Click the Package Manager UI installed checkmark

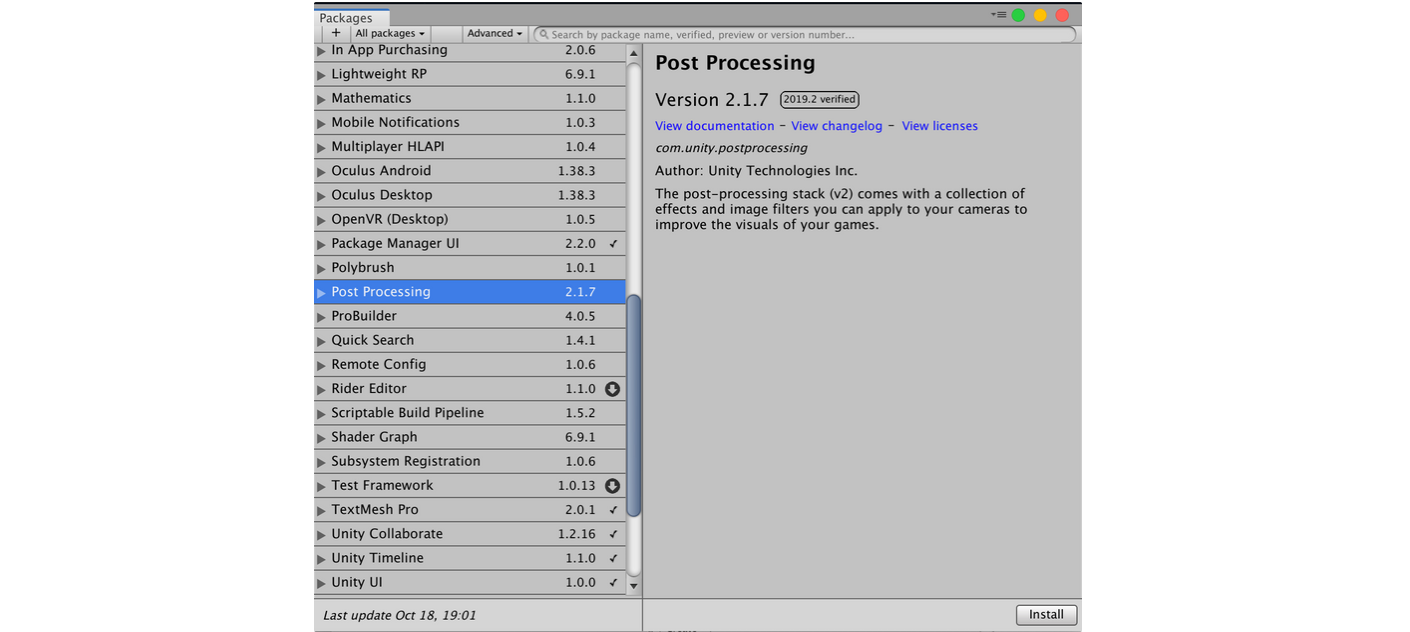click(613, 244)
